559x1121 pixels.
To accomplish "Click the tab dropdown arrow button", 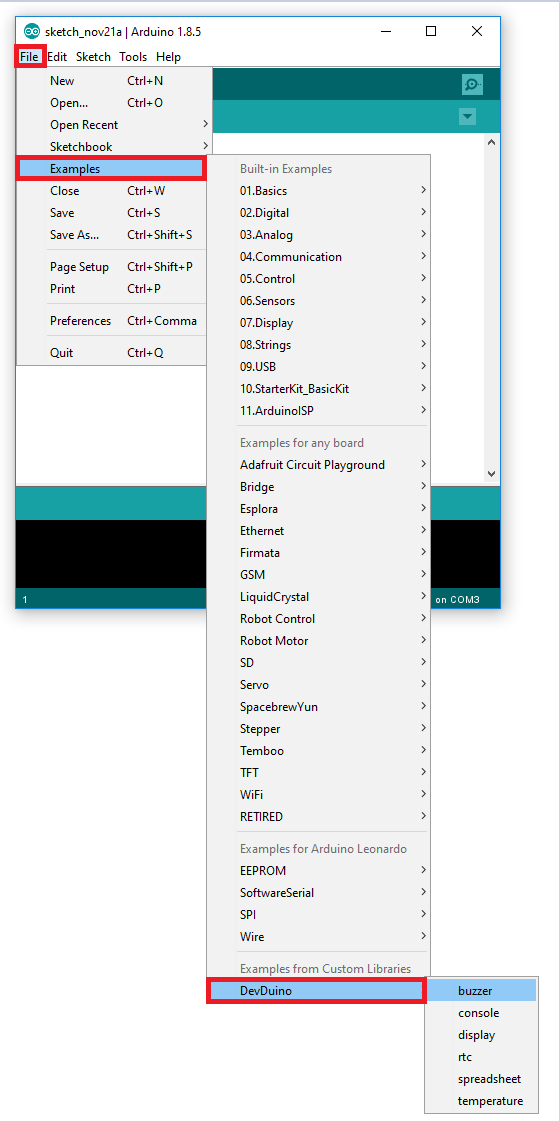I will 468,117.
